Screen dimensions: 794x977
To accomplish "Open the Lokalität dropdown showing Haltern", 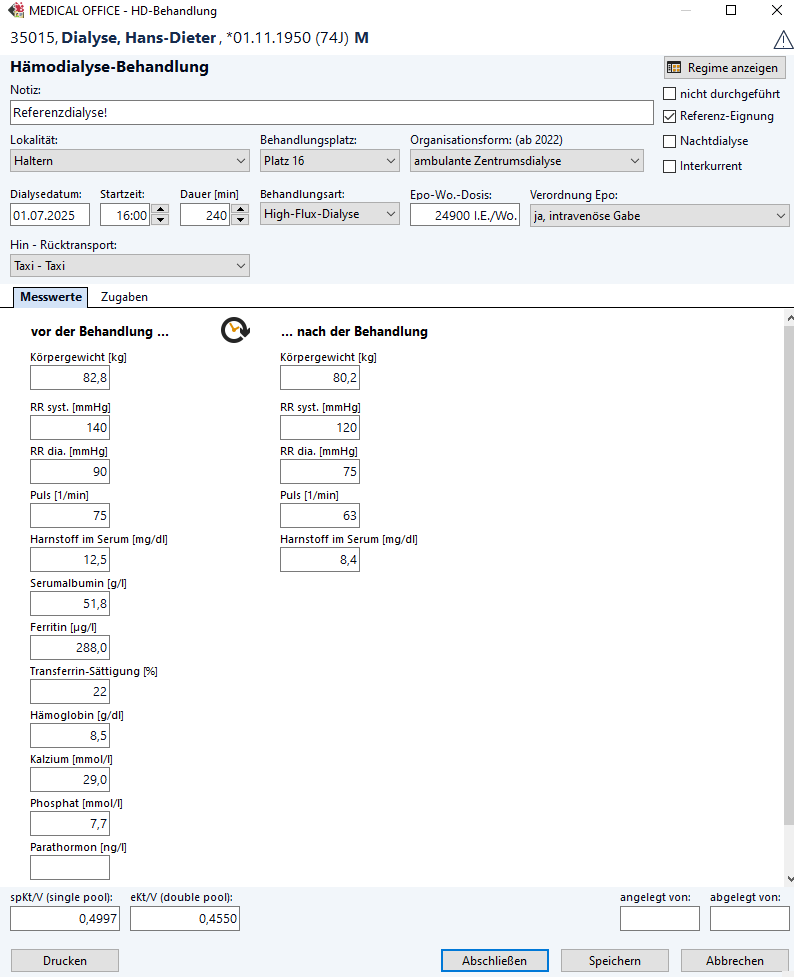I will click(x=130, y=161).
